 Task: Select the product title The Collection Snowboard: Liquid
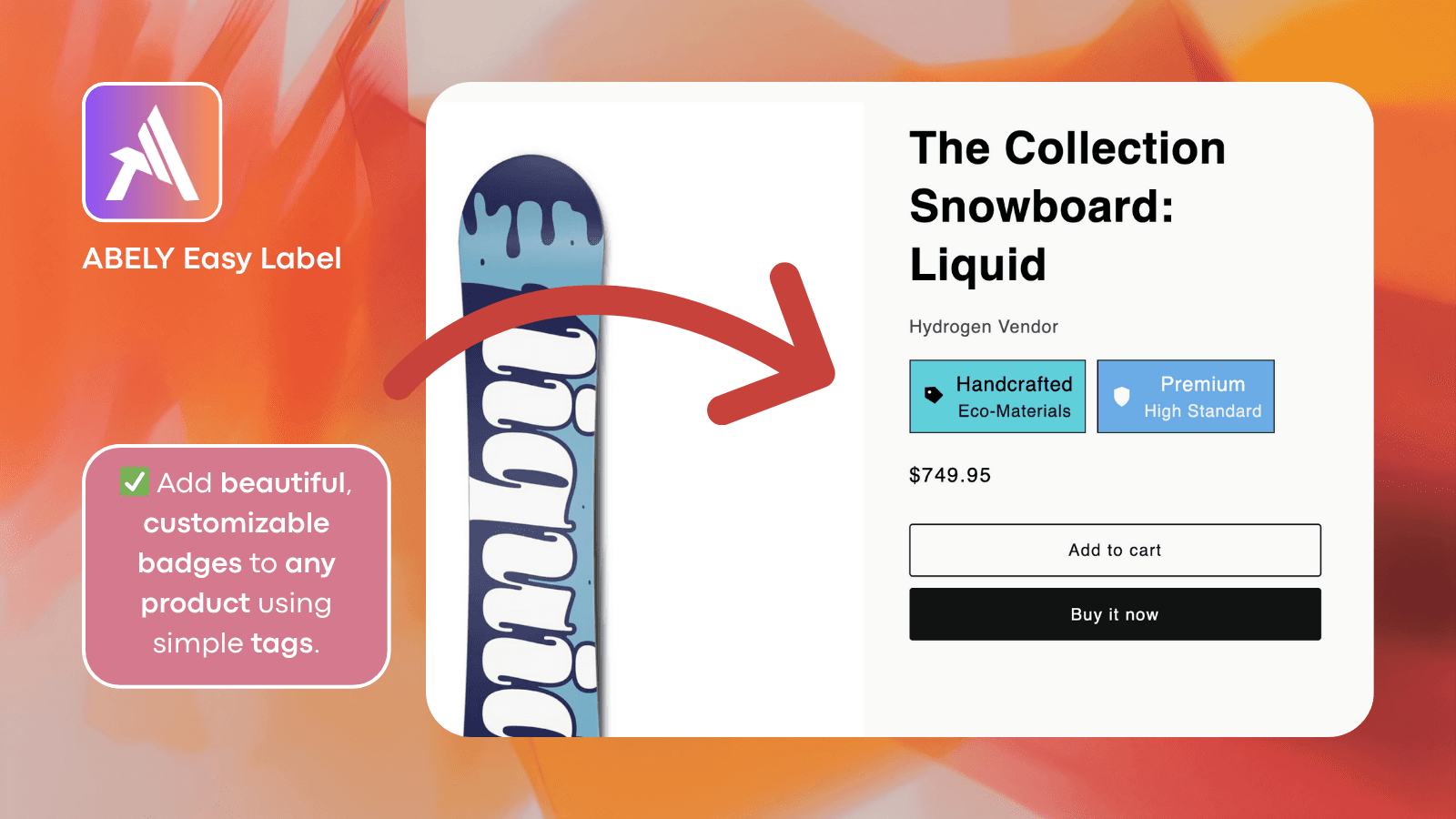click(x=1067, y=206)
